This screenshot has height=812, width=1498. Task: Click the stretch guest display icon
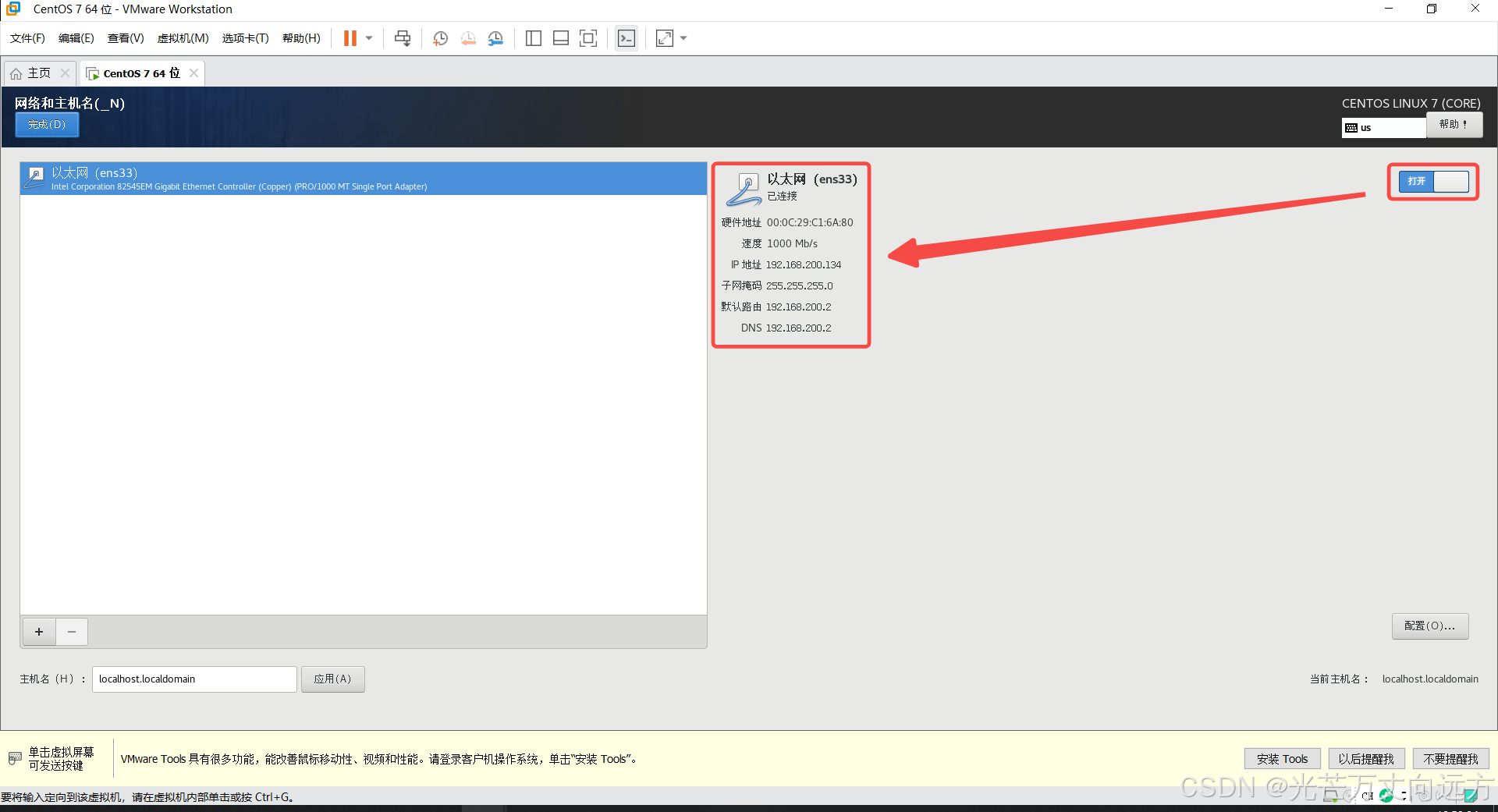(665, 38)
